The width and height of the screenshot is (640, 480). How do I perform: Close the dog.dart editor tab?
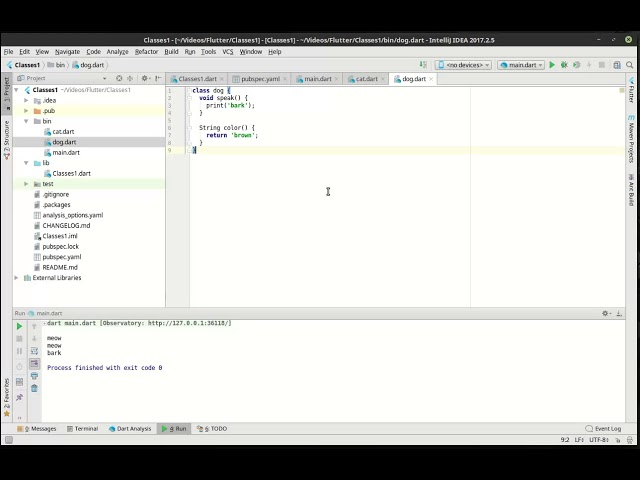tap(431, 79)
